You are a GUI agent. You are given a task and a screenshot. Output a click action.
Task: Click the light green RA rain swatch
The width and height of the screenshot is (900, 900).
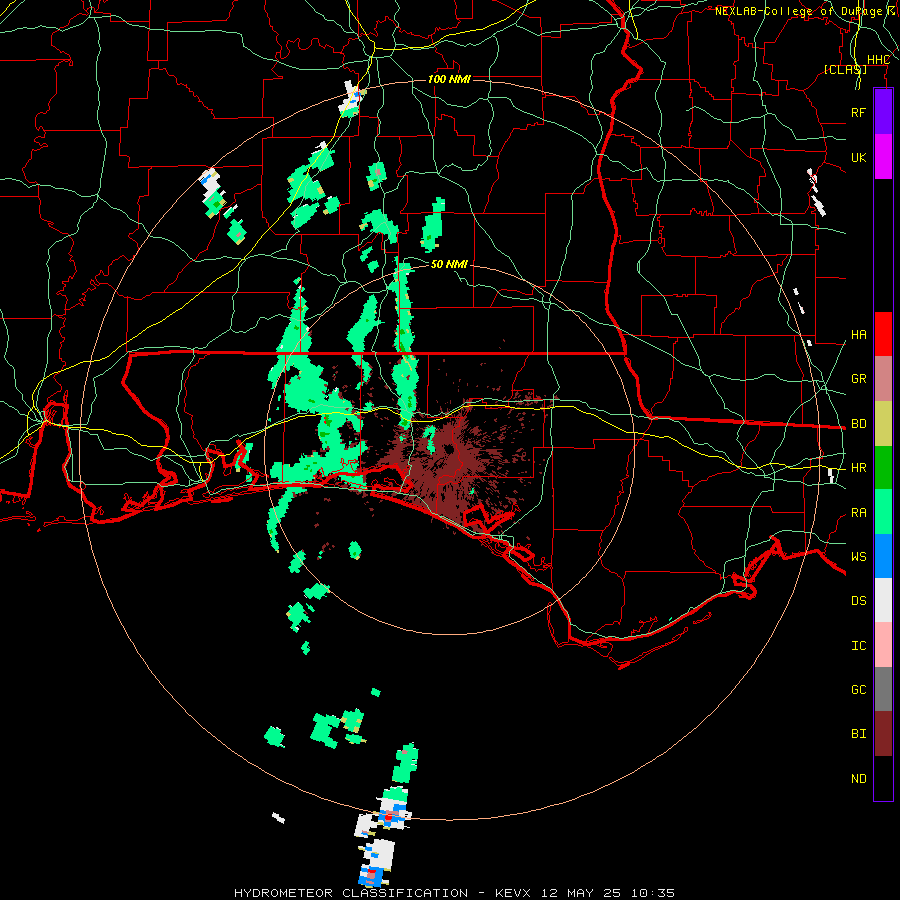point(883,512)
